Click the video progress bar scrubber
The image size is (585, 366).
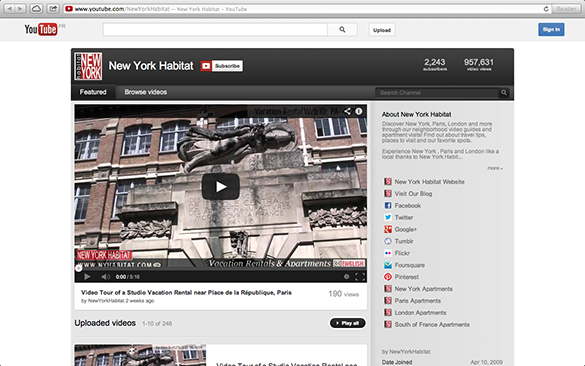click(x=78, y=268)
